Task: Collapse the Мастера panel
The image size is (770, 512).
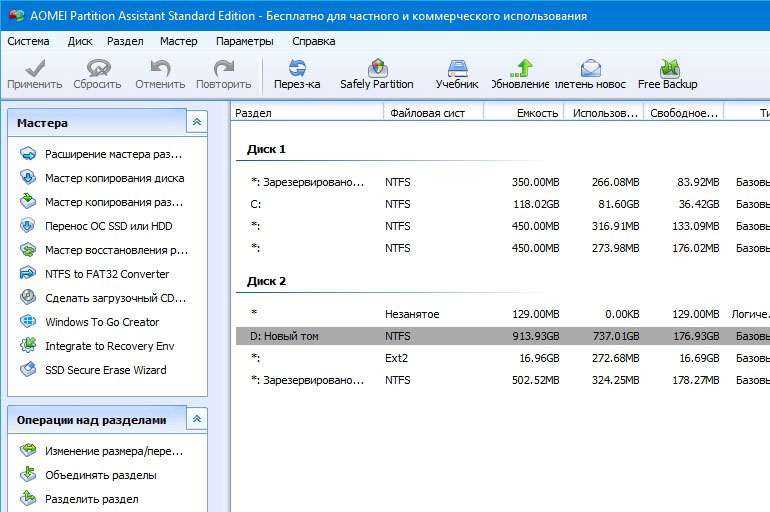Action: 197,122
